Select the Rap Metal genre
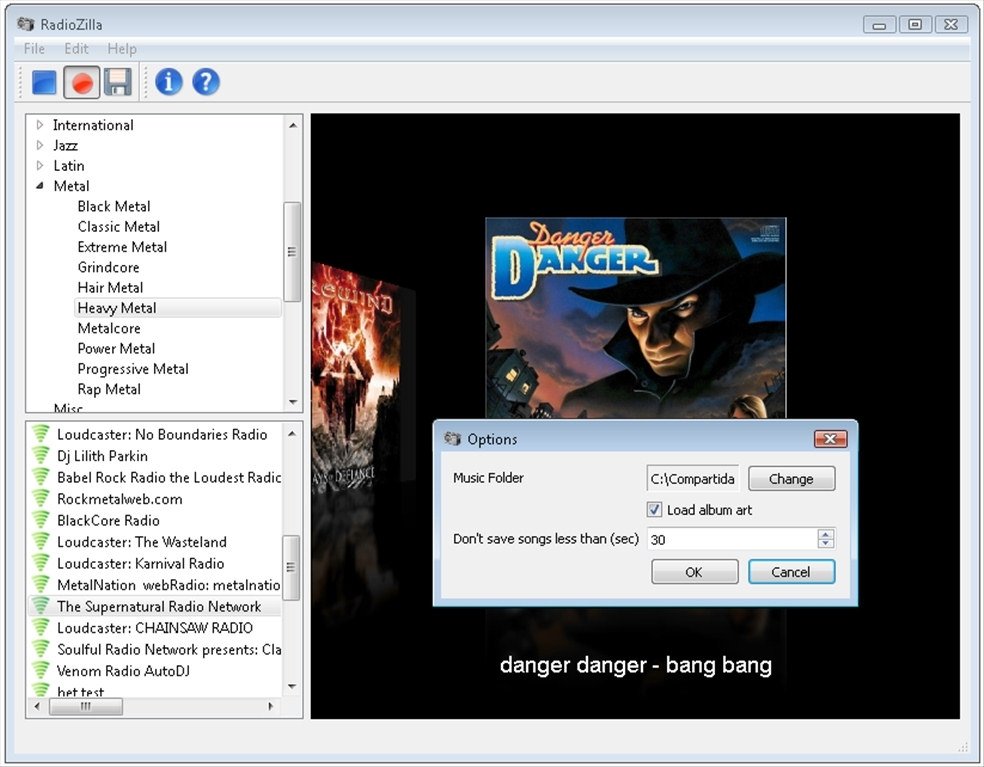The width and height of the screenshot is (984, 767). [x=109, y=389]
